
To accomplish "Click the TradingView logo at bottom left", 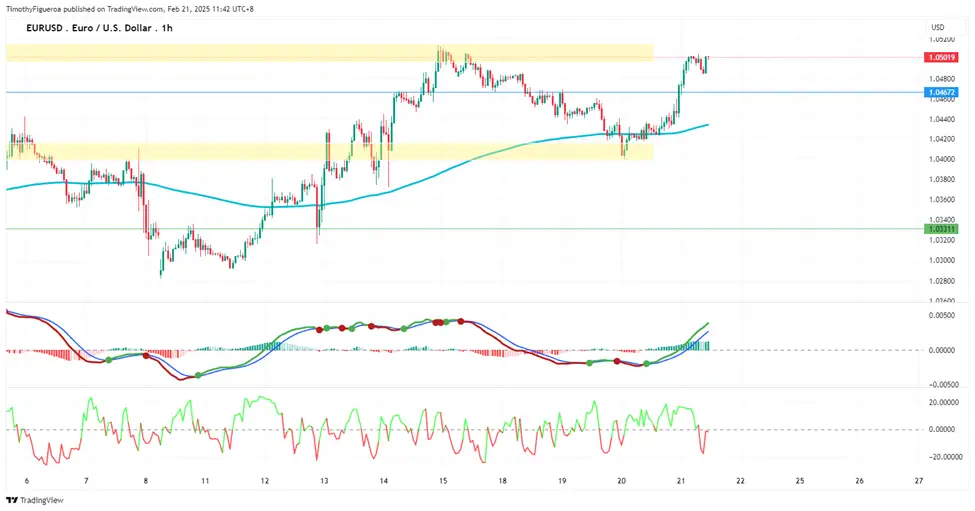I will [x=35, y=500].
